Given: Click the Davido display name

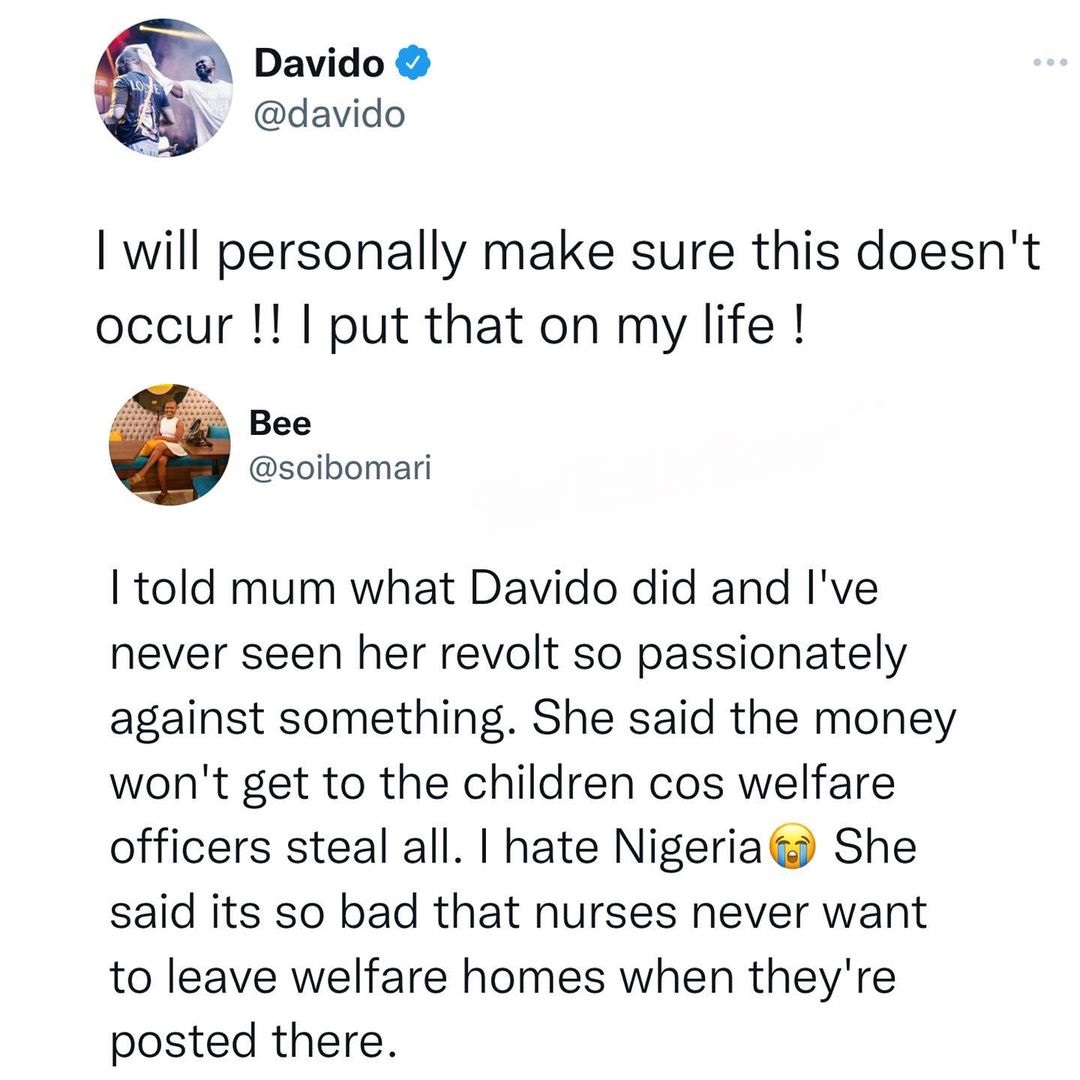Looking at the screenshot, I should [319, 65].
